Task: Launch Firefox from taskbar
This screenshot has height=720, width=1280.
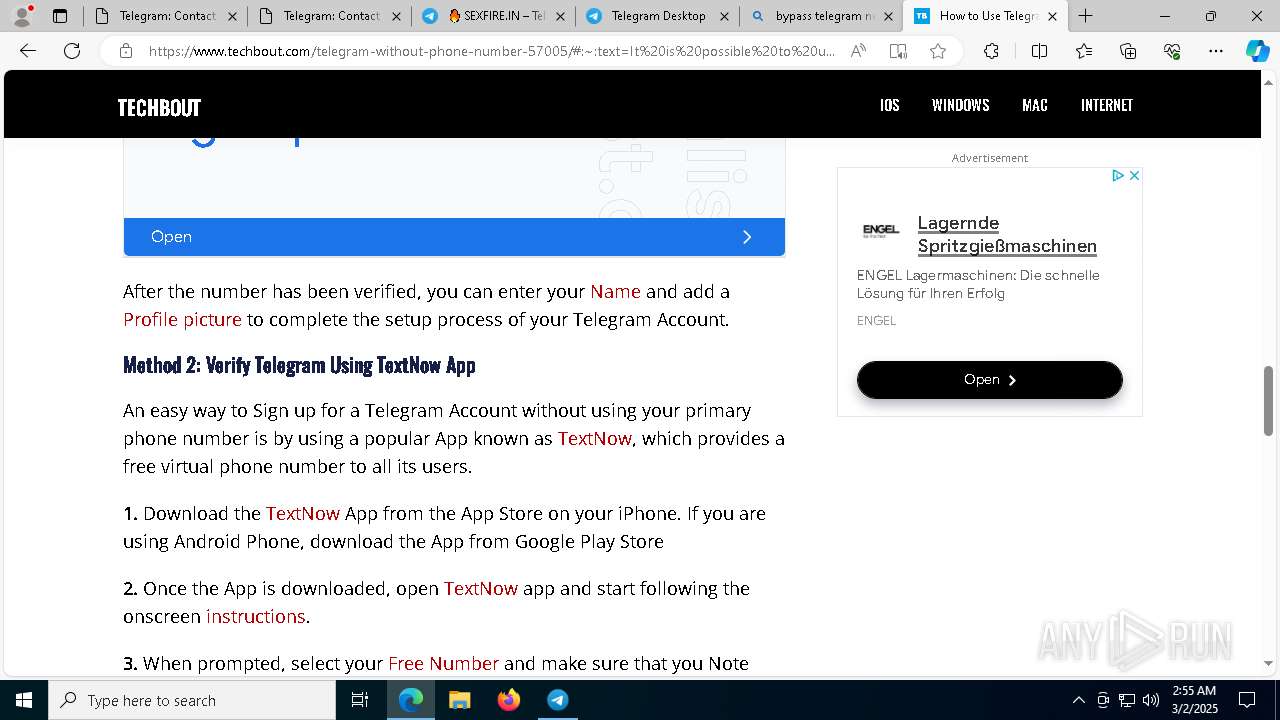Action: pyautogui.click(x=508, y=700)
